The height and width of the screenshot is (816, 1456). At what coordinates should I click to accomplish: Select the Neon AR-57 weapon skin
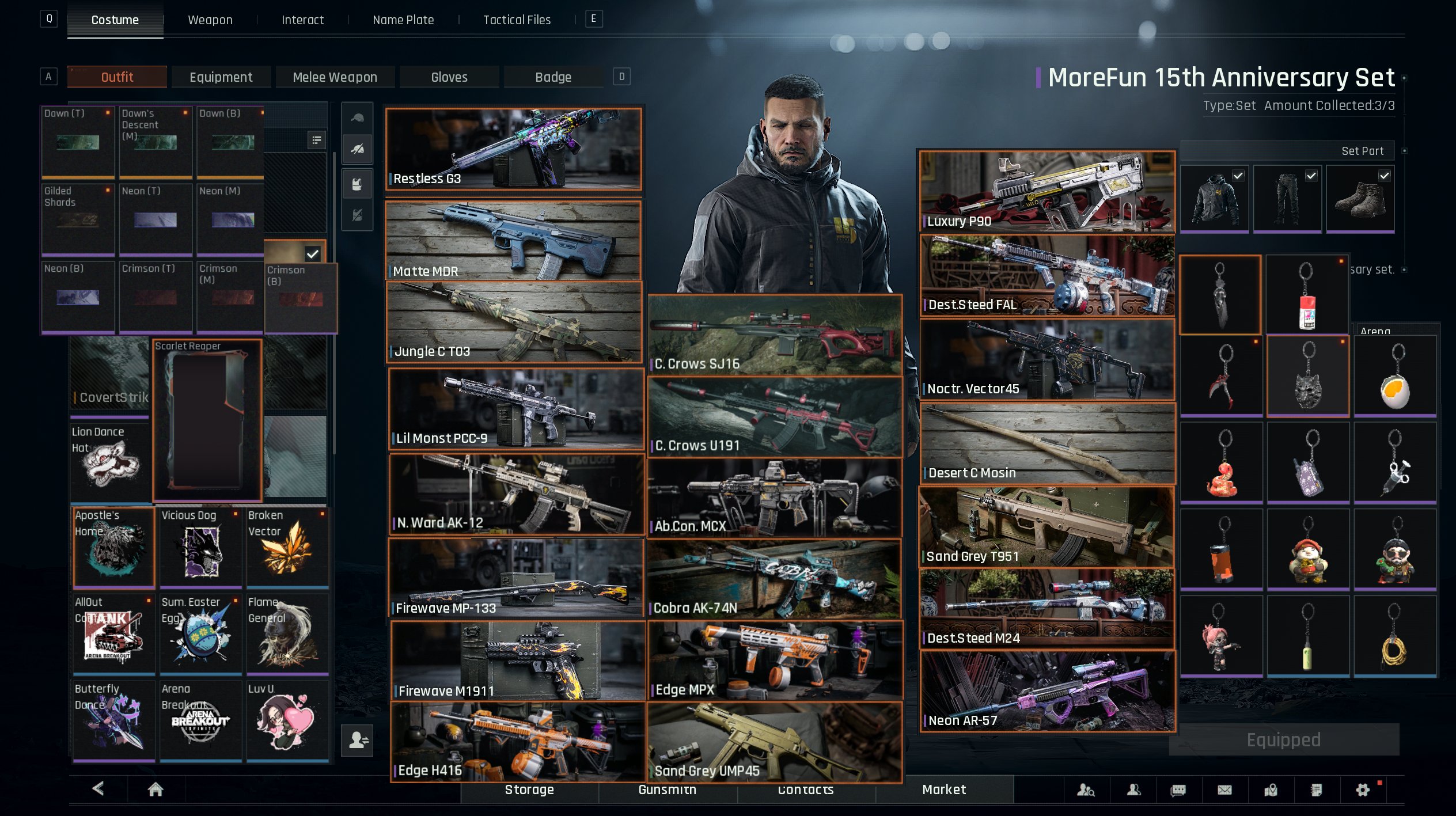pyautogui.click(x=1048, y=692)
